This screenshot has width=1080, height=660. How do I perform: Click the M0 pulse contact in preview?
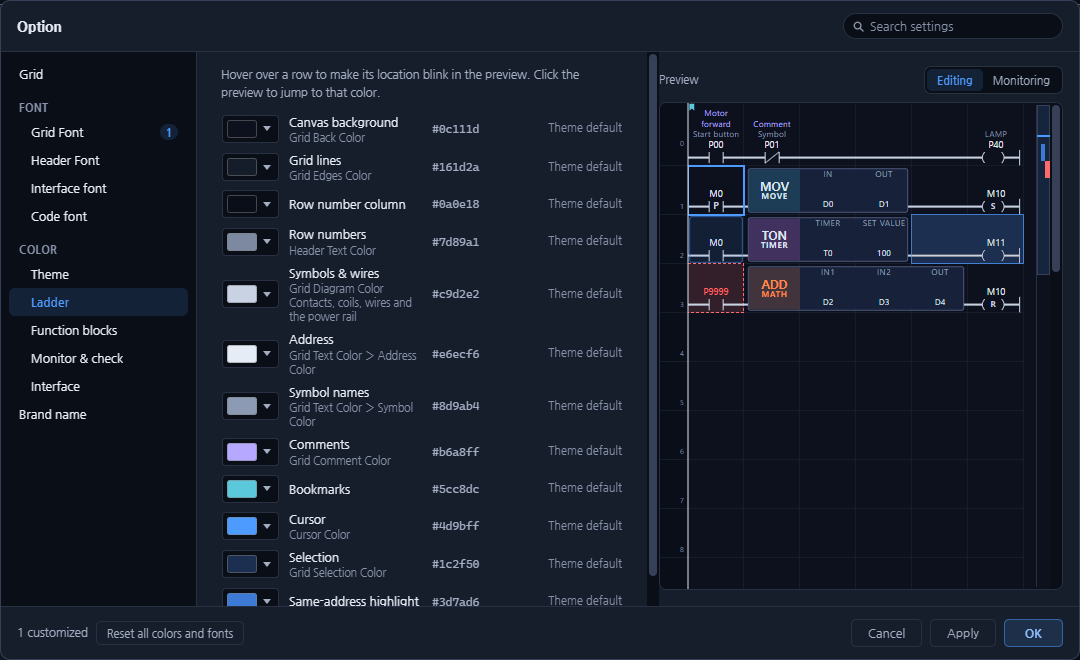pos(716,190)
